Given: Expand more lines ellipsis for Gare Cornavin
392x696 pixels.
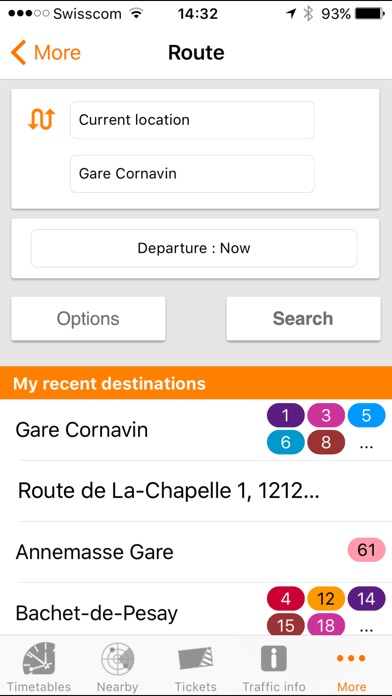Looking at the screenshot, I should pos(366,443).
